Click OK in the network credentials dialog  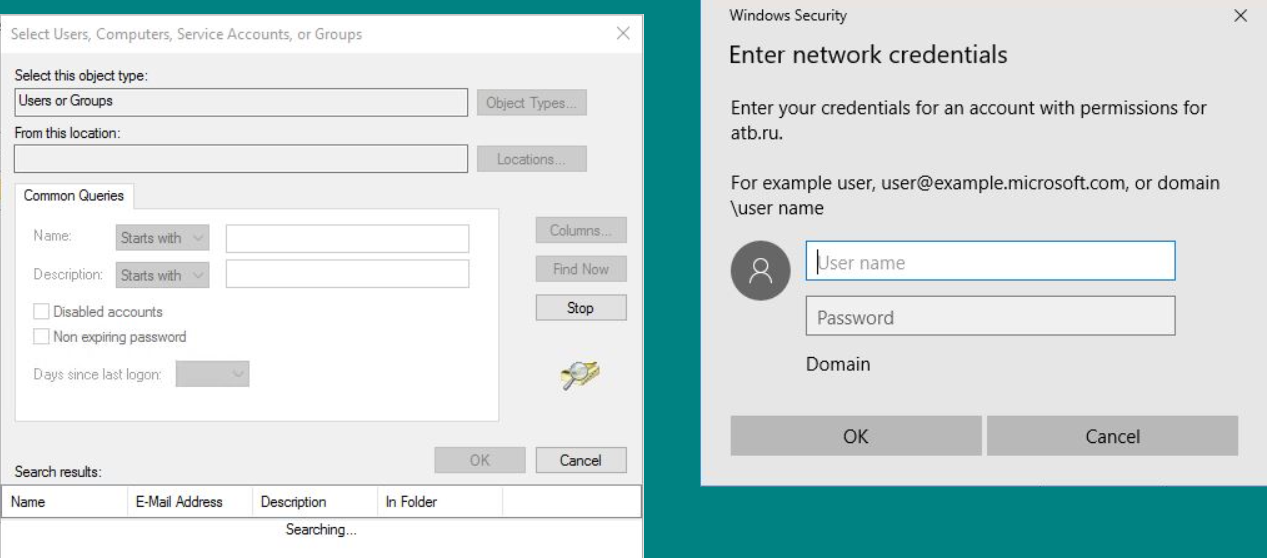coord(856,436)
